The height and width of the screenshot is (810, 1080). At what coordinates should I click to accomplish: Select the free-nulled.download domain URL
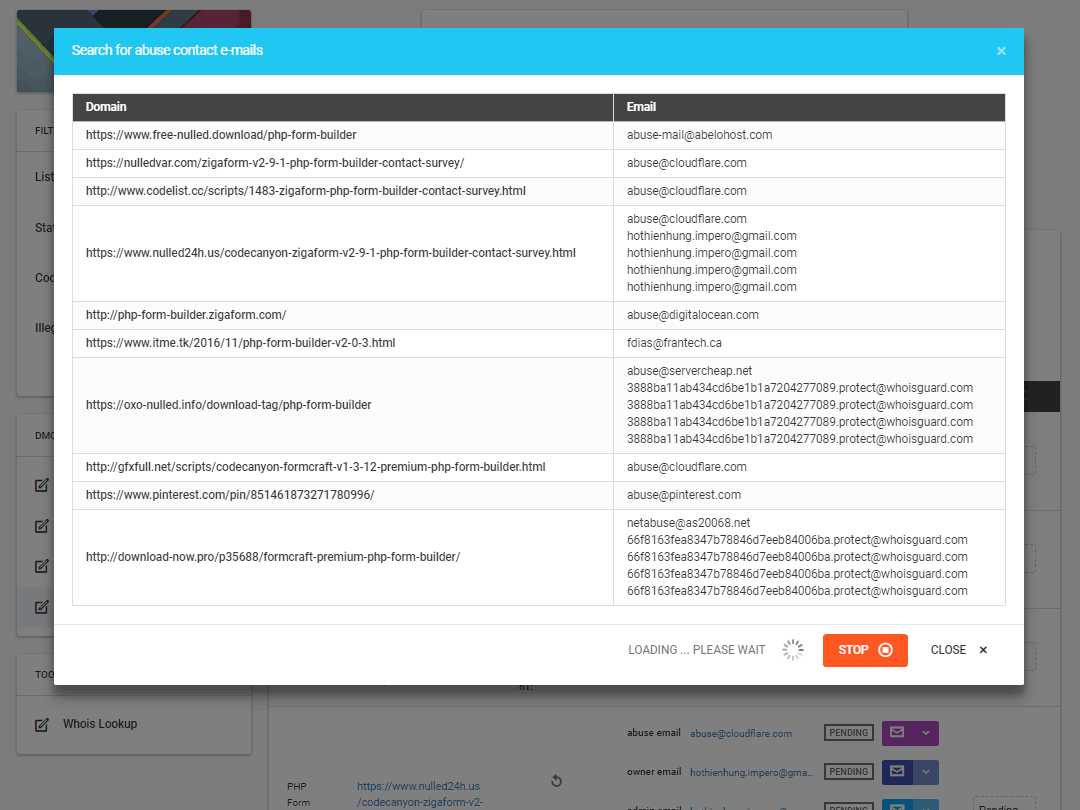(x=221, y=135)
